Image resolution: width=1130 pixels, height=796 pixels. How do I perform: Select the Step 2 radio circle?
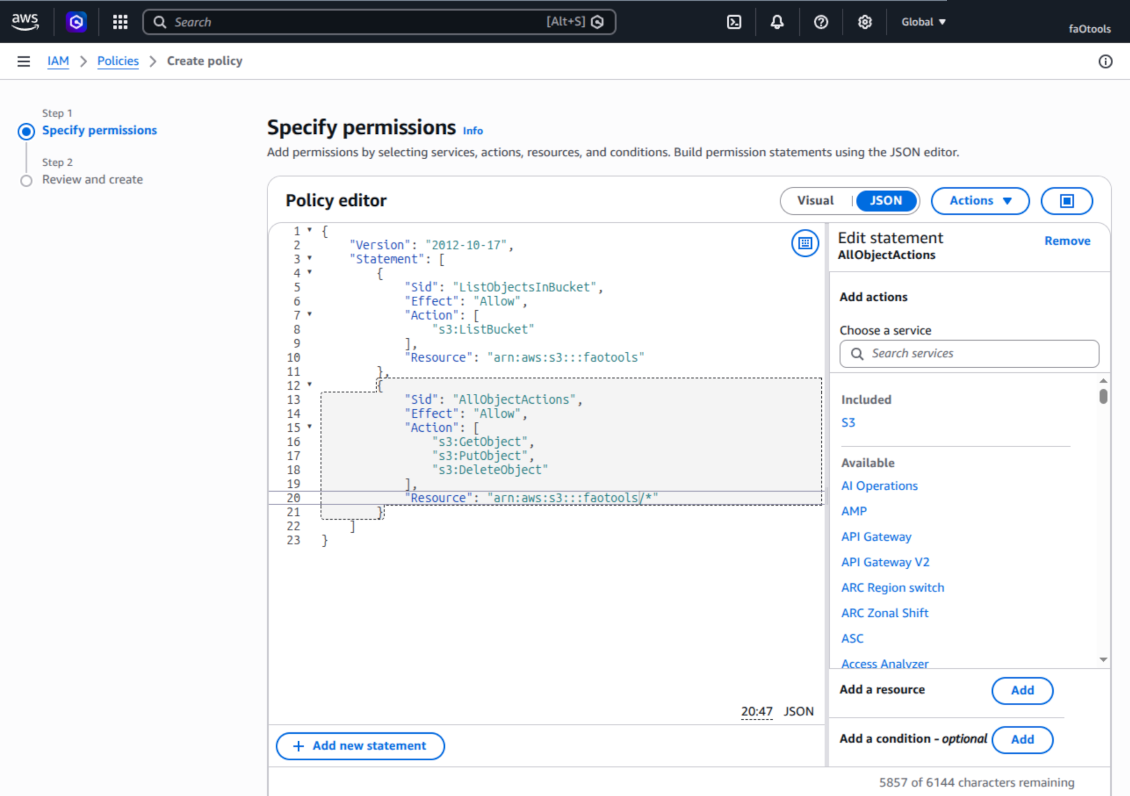point(26,181)
